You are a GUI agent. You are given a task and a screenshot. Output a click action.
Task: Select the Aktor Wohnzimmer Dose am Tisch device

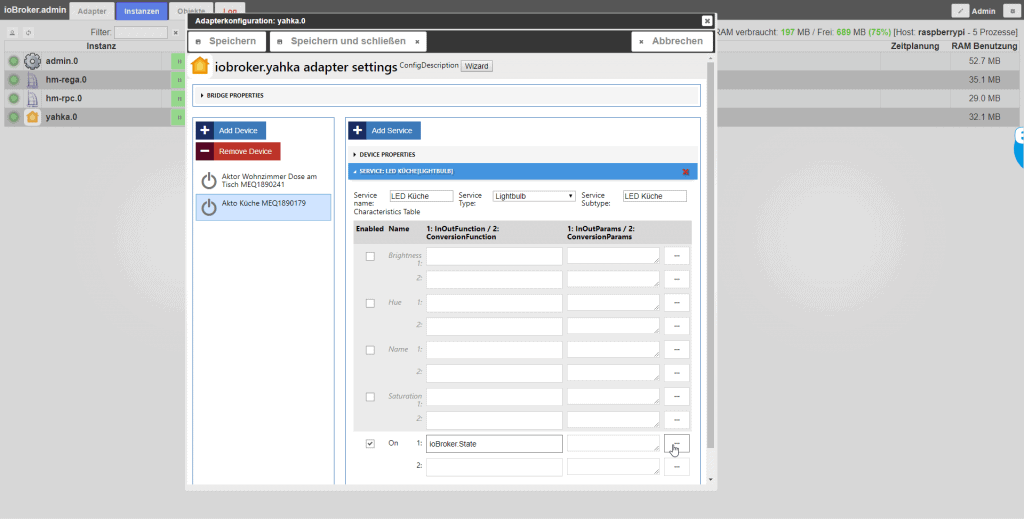[263, 181]
